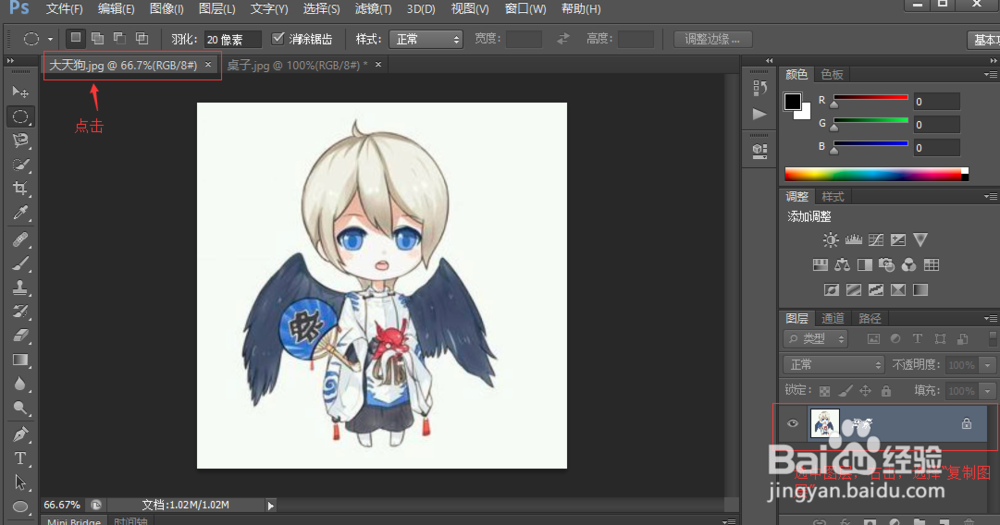
Task: Add Curves adjustment
Action: (x=876, y=240)
